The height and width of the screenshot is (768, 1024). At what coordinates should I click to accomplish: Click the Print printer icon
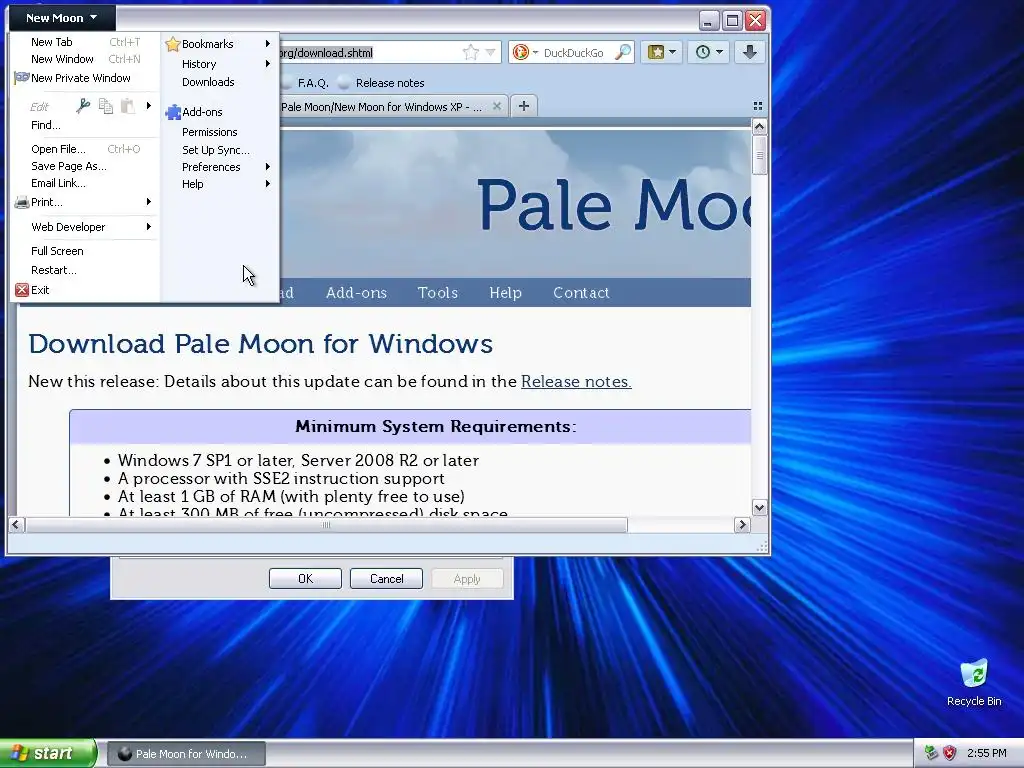click(22, 202)
